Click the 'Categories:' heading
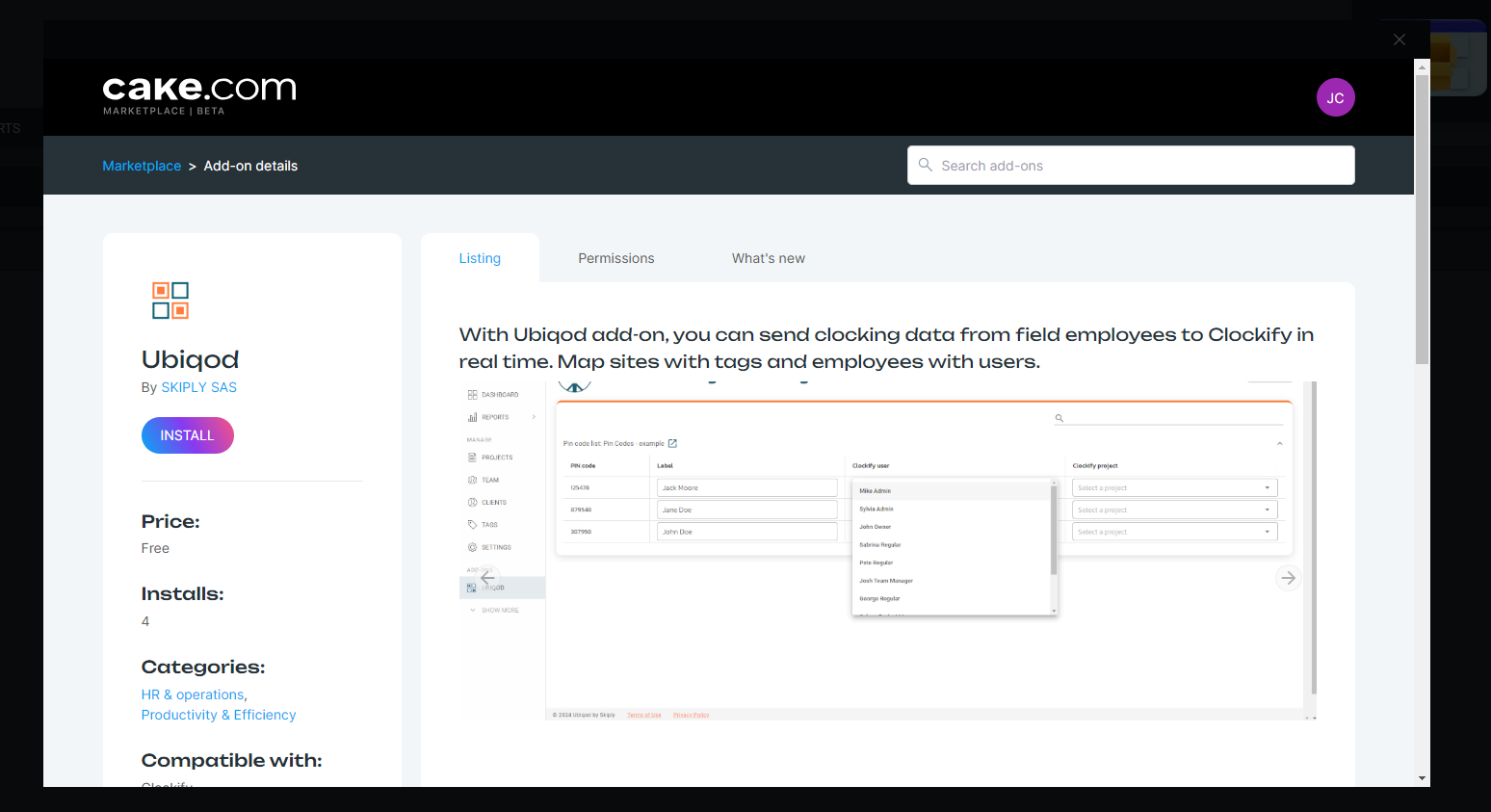1491x812 pixels. coord(203,667)
